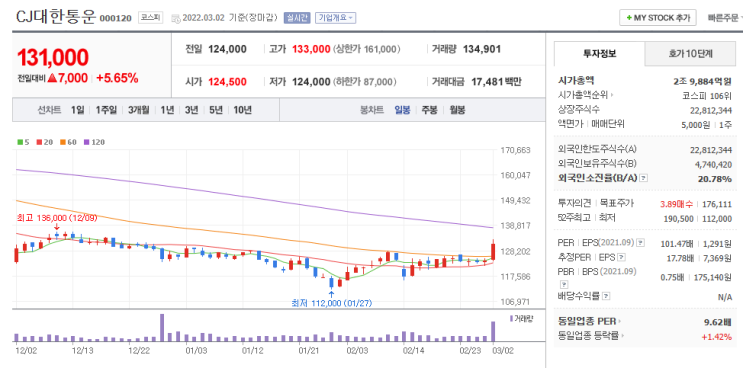Screen dimensions: 743x368
Task: Click target price 176,111
Action: pos(717,204)
